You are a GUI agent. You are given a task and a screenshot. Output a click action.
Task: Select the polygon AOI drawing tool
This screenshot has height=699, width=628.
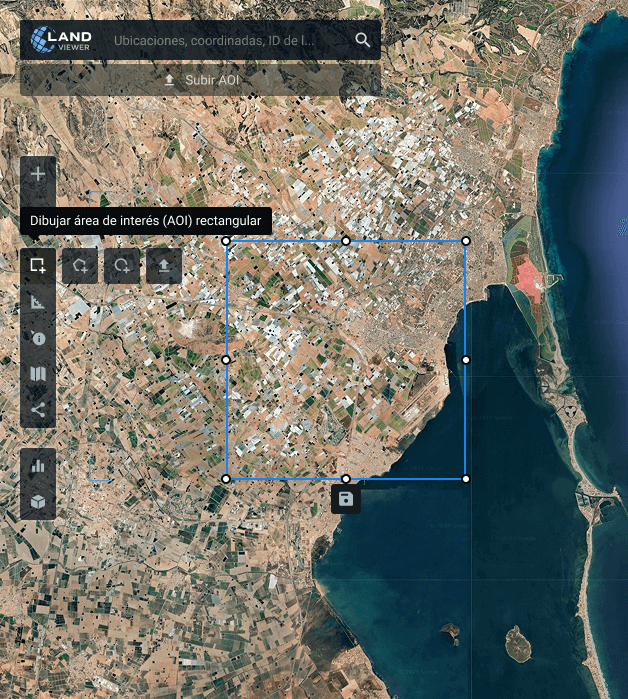click(80, 266)
